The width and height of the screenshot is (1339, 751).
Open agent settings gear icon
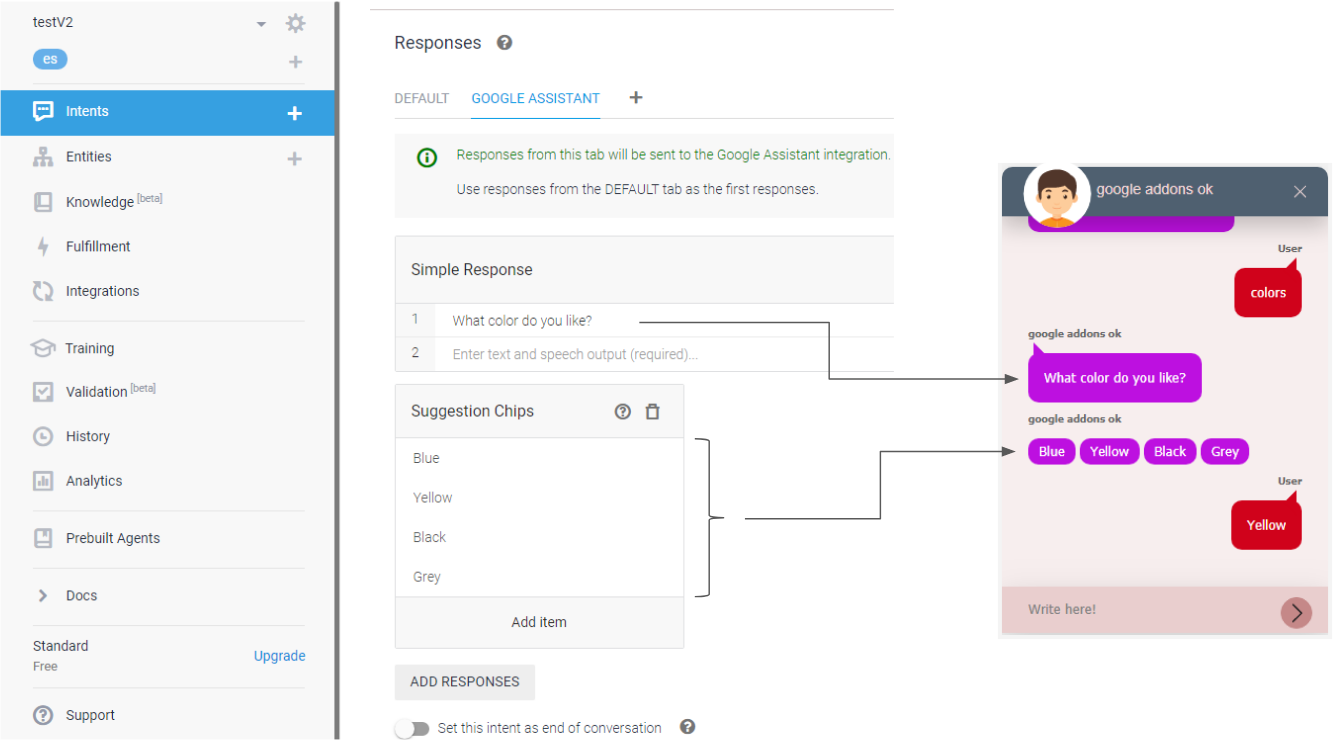click(x=295, y=23)
